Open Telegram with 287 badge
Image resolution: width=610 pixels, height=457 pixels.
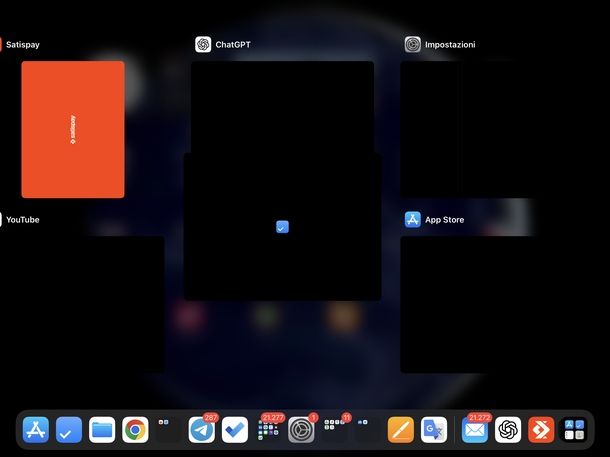click(x=202, y=430)
